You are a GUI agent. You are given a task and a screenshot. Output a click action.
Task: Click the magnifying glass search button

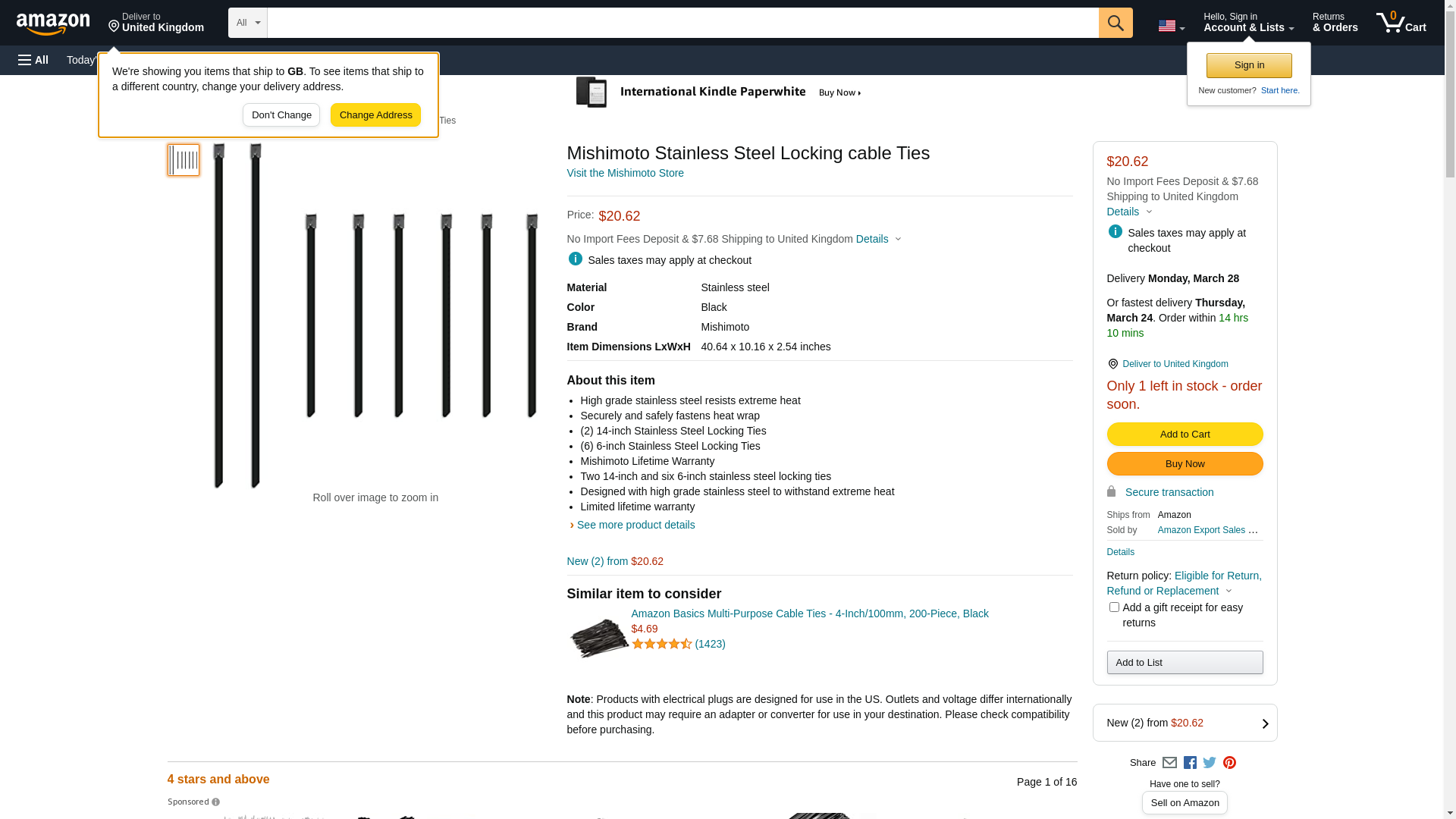tap(1115, 23)
